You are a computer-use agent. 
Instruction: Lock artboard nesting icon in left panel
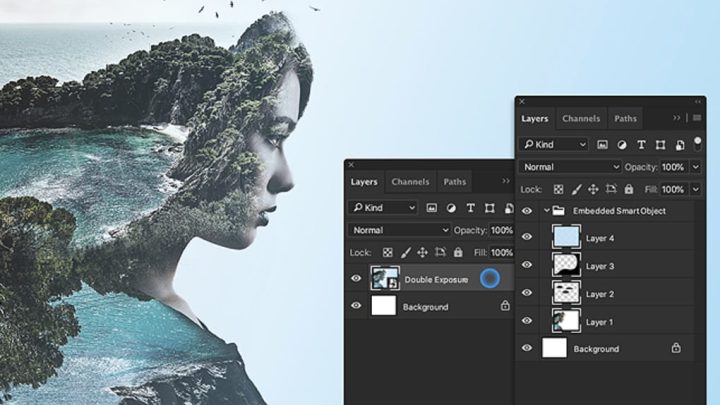tap(440, 253)
